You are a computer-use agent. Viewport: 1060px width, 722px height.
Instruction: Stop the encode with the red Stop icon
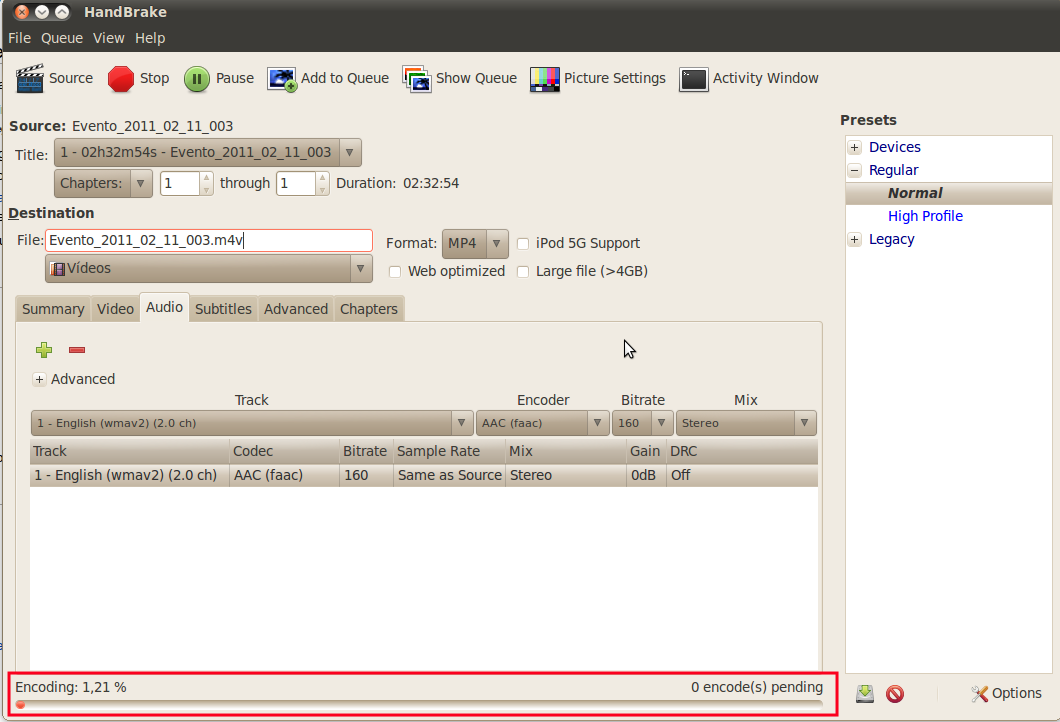coord(121,78)
